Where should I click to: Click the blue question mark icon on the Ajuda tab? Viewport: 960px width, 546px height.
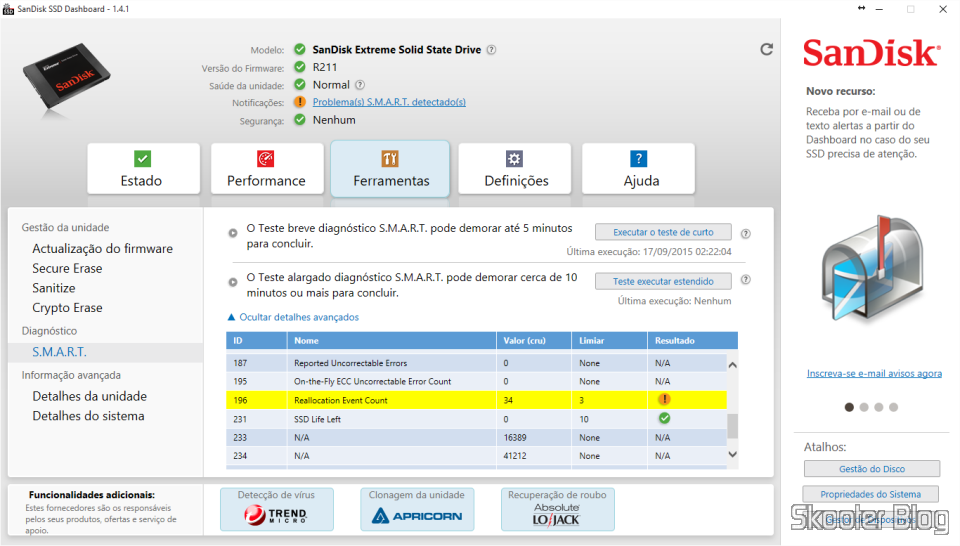point(639,159)
